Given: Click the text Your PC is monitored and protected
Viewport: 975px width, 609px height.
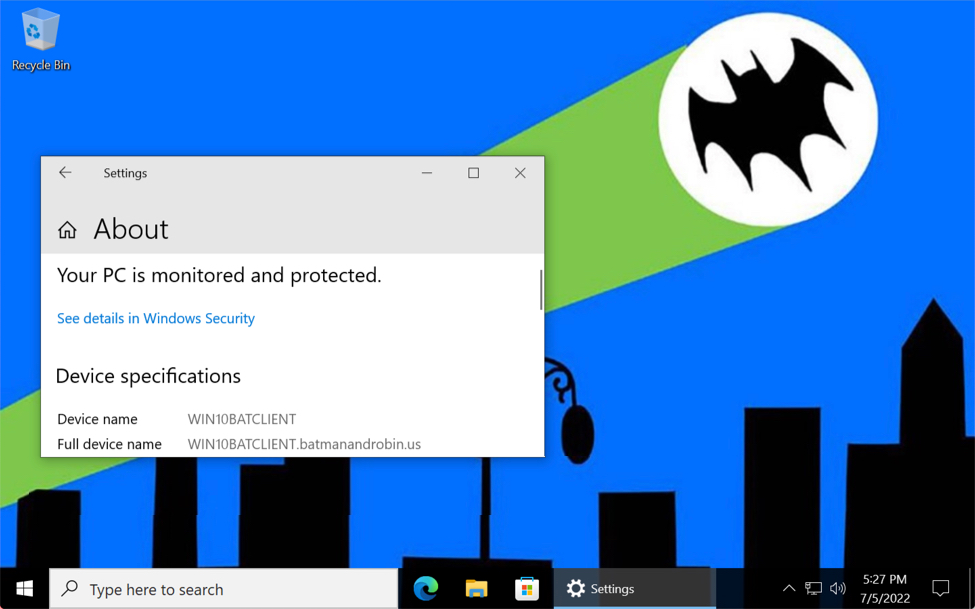Looking at the screenshot, I should 219,275.
